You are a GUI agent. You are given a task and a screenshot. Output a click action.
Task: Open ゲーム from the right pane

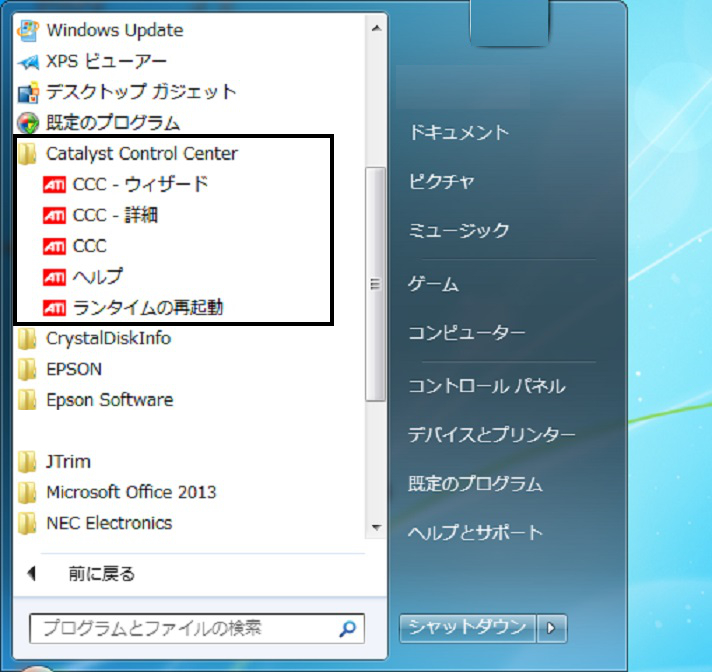point(433,285)
